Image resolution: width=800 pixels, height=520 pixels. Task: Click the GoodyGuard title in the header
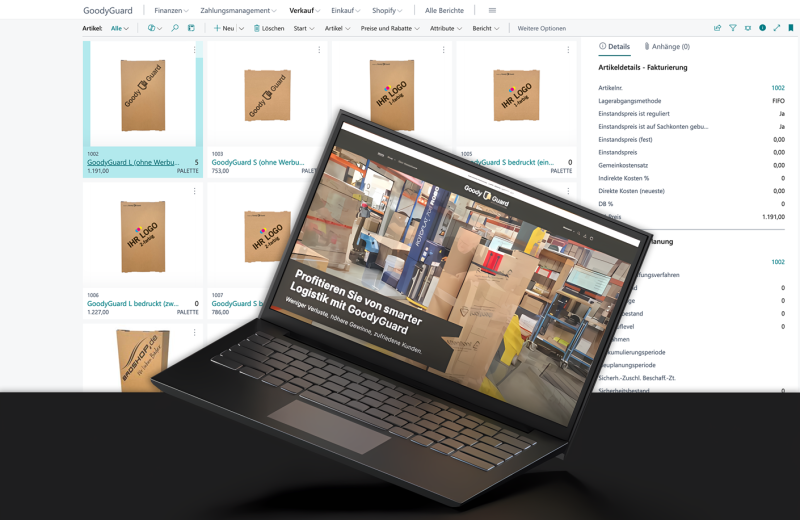[x=108, y=10]
